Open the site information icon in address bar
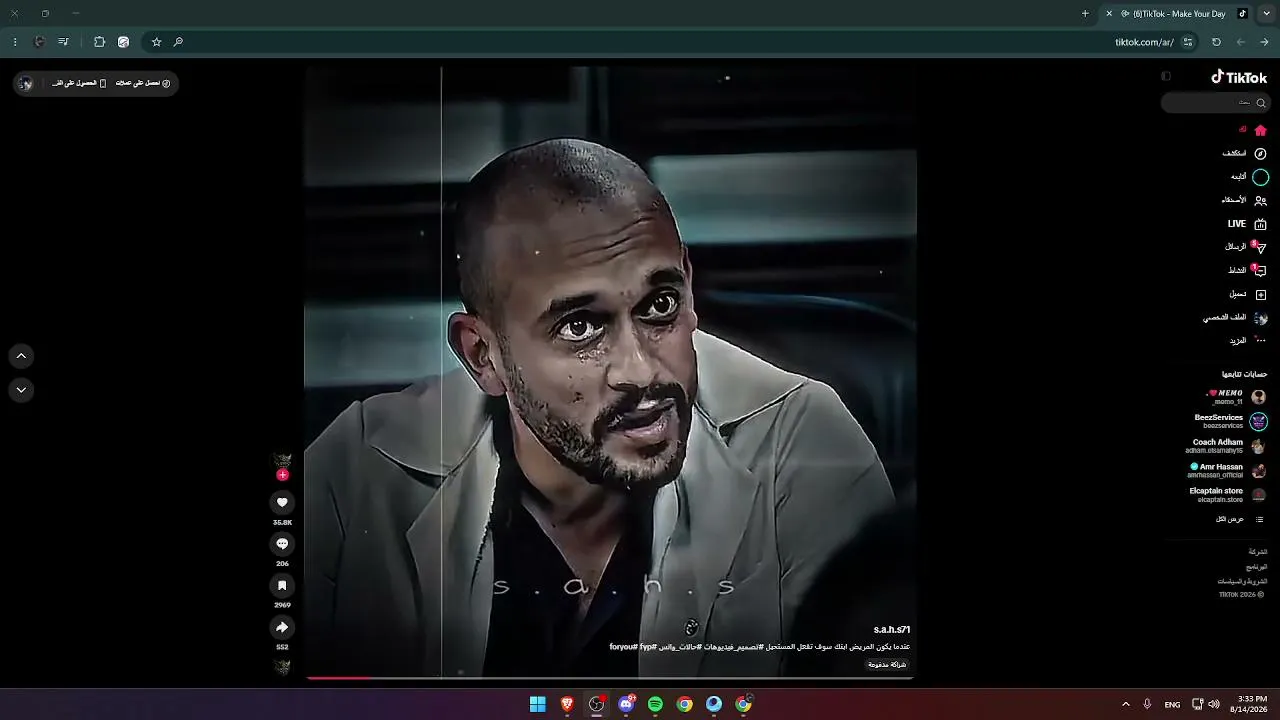 coord(1188,42)
